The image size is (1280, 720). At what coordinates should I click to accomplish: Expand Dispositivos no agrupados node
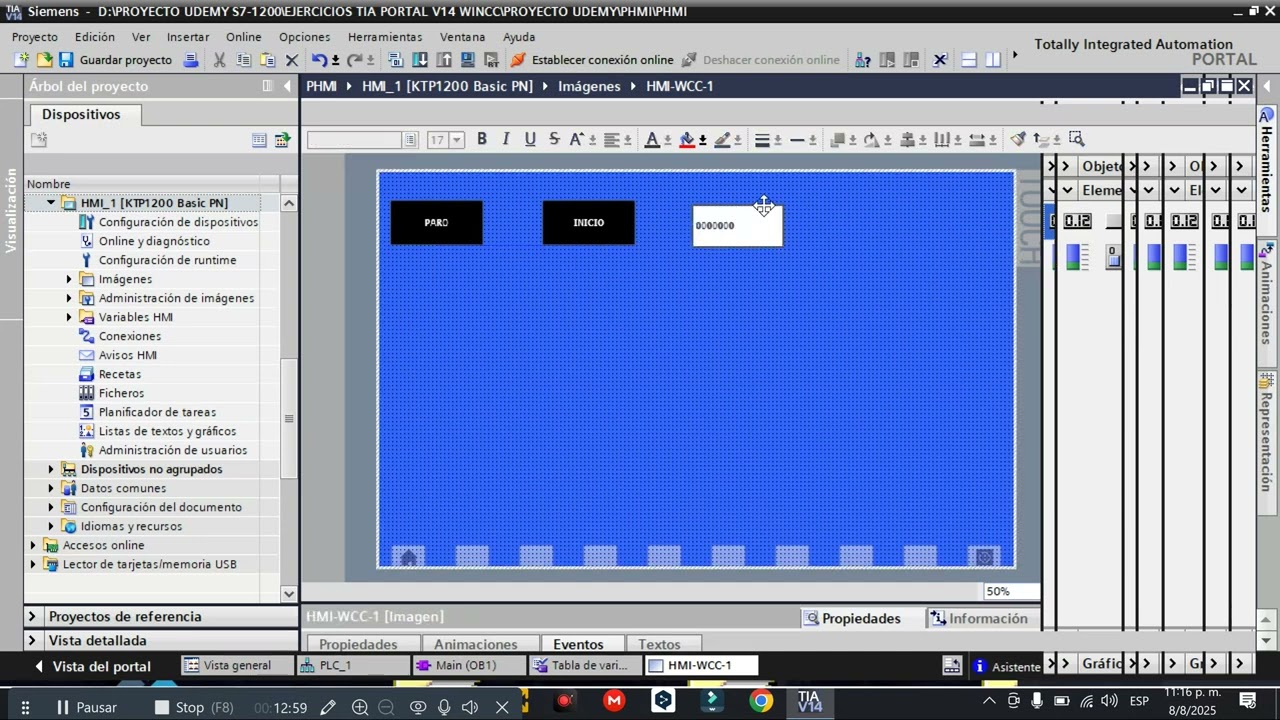point(51,469)
